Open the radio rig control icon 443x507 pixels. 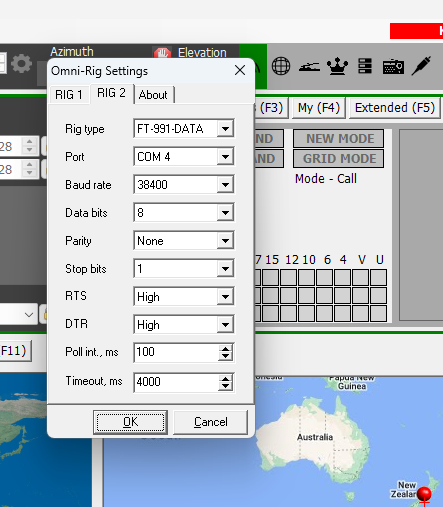pos(393,66)
